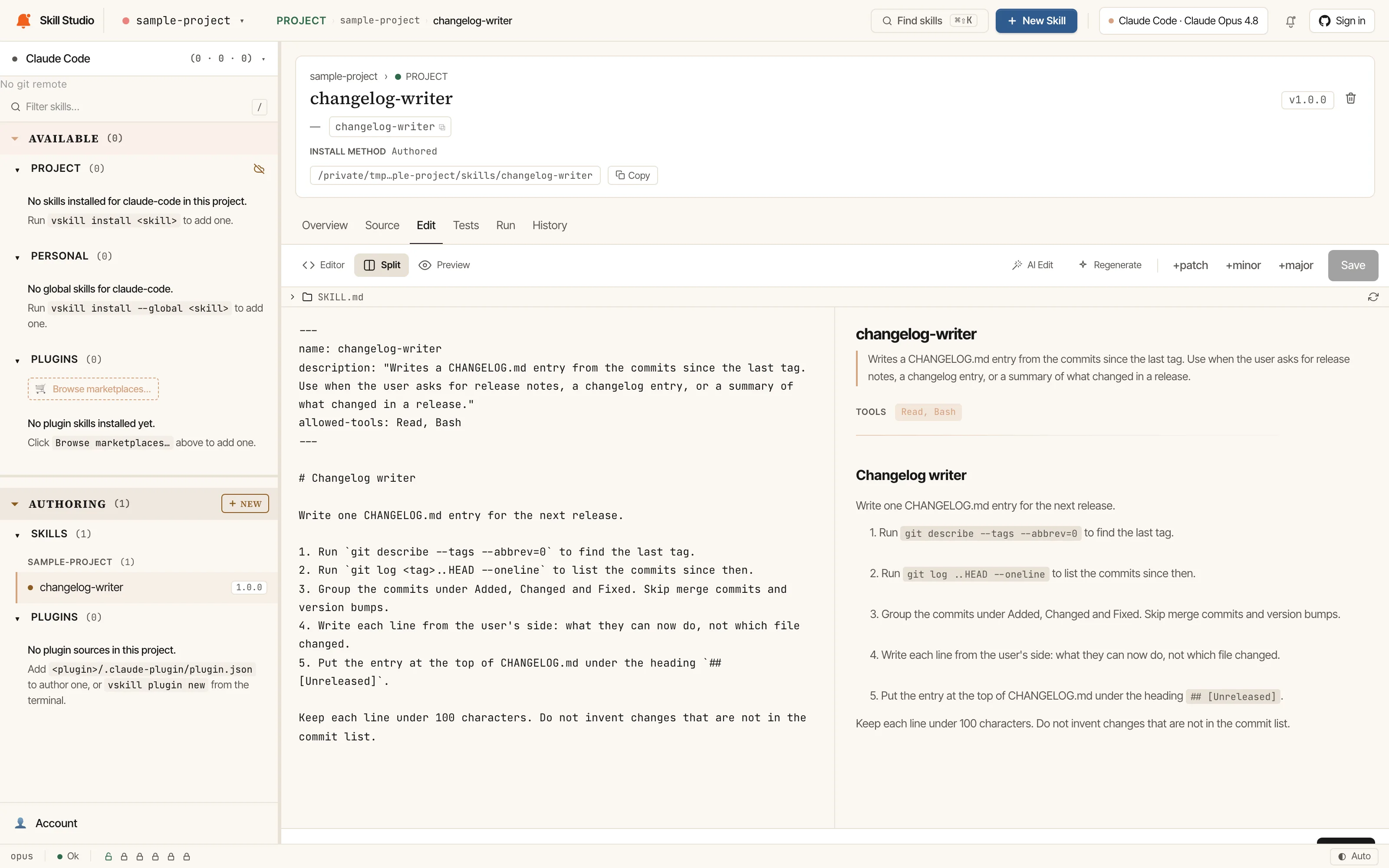Switch to the Tests tab
Viewport: 1389px width, 868px height.
coord(465,225)
